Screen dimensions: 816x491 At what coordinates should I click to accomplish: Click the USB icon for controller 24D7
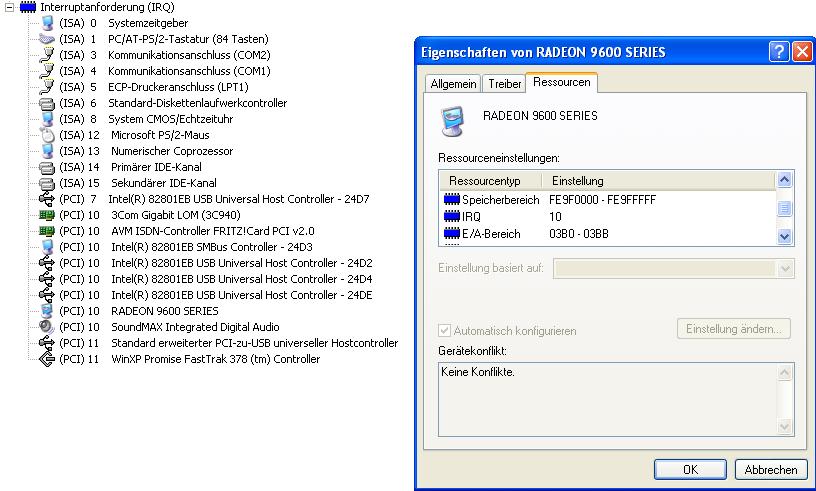47,199
